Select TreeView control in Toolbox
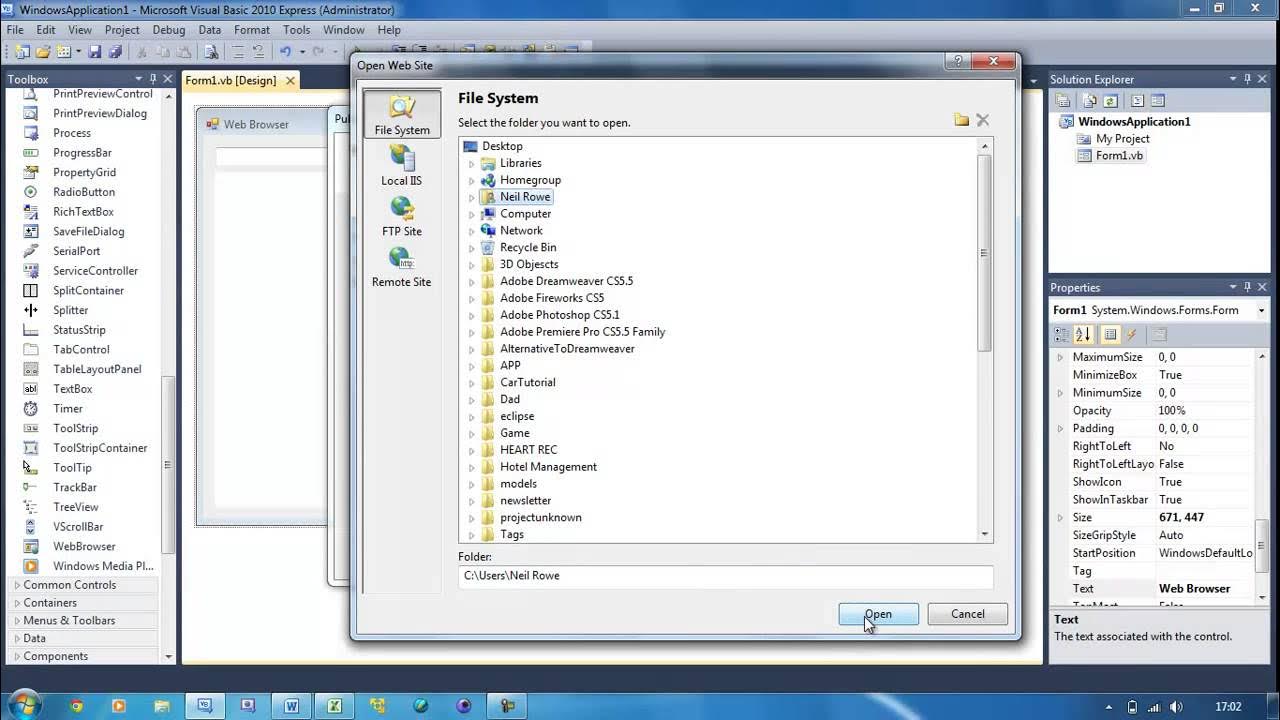The height and width of the screenshot is (720, 1280). point(76,507)
